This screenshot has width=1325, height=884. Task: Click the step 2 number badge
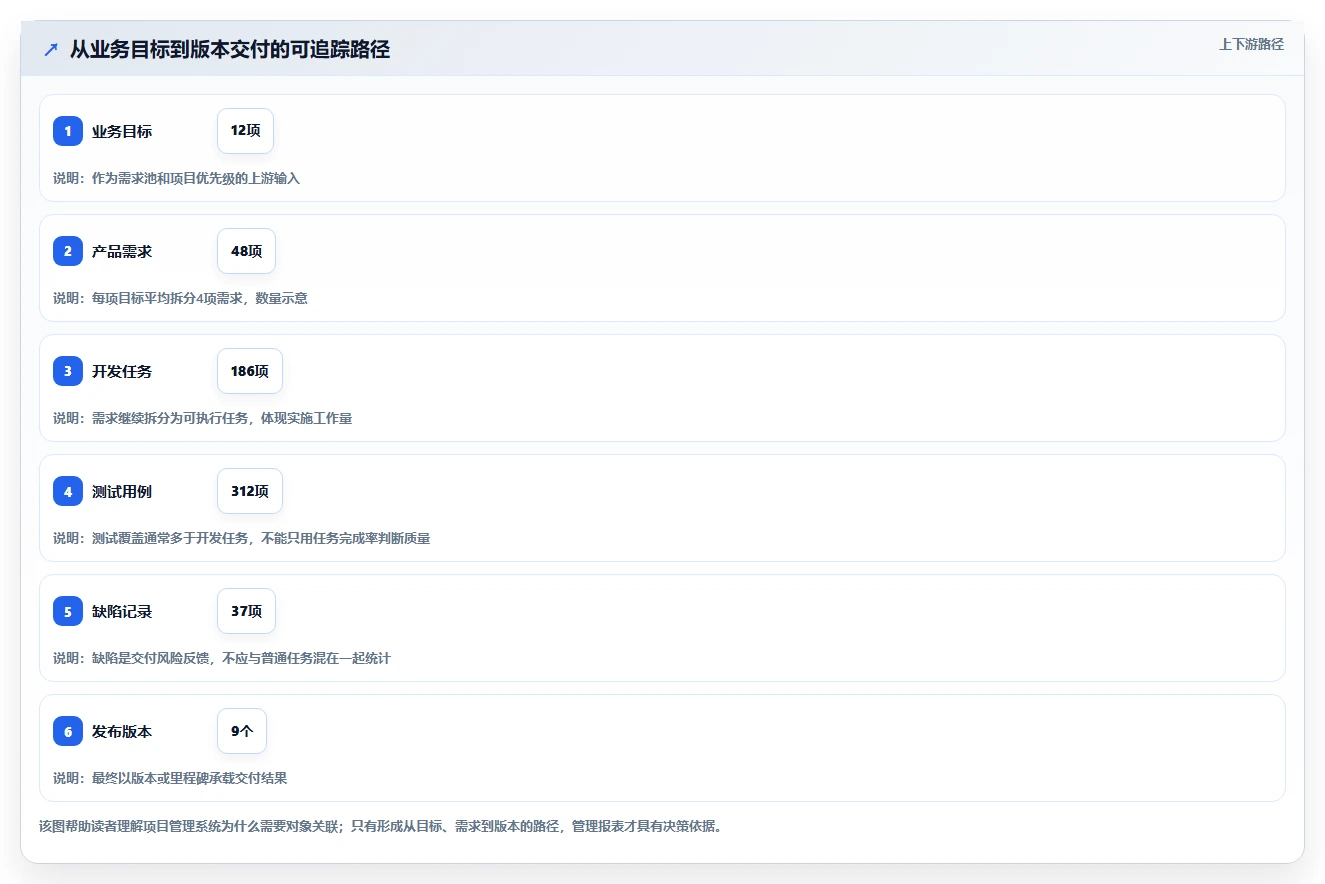(x=68, y=251)
